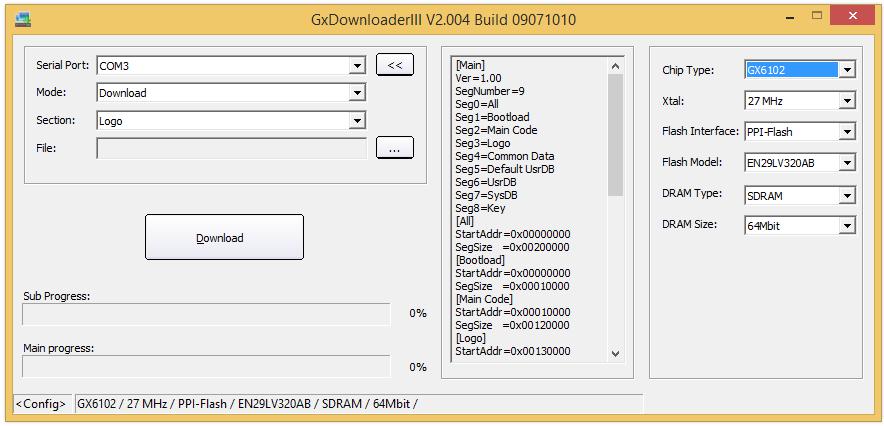This screenshot has height=426, width=884.
Task: Click the Sub Progress bar
Action: pyautogui.click(x=206, y=314)
